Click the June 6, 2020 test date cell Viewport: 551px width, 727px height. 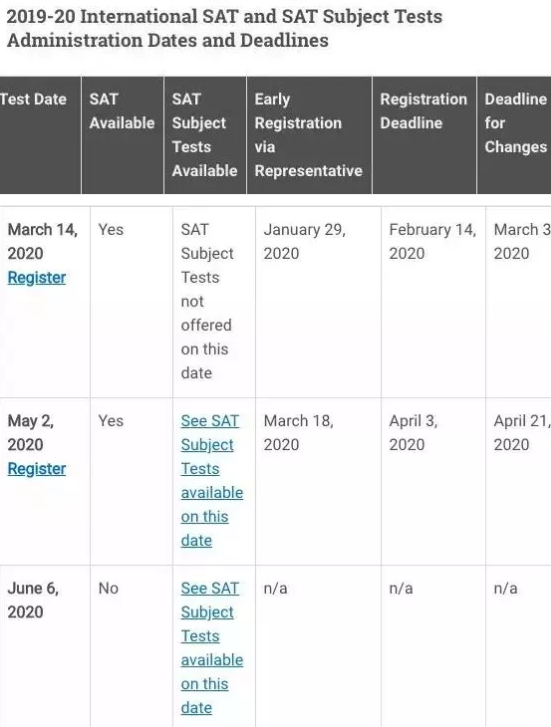32,600
